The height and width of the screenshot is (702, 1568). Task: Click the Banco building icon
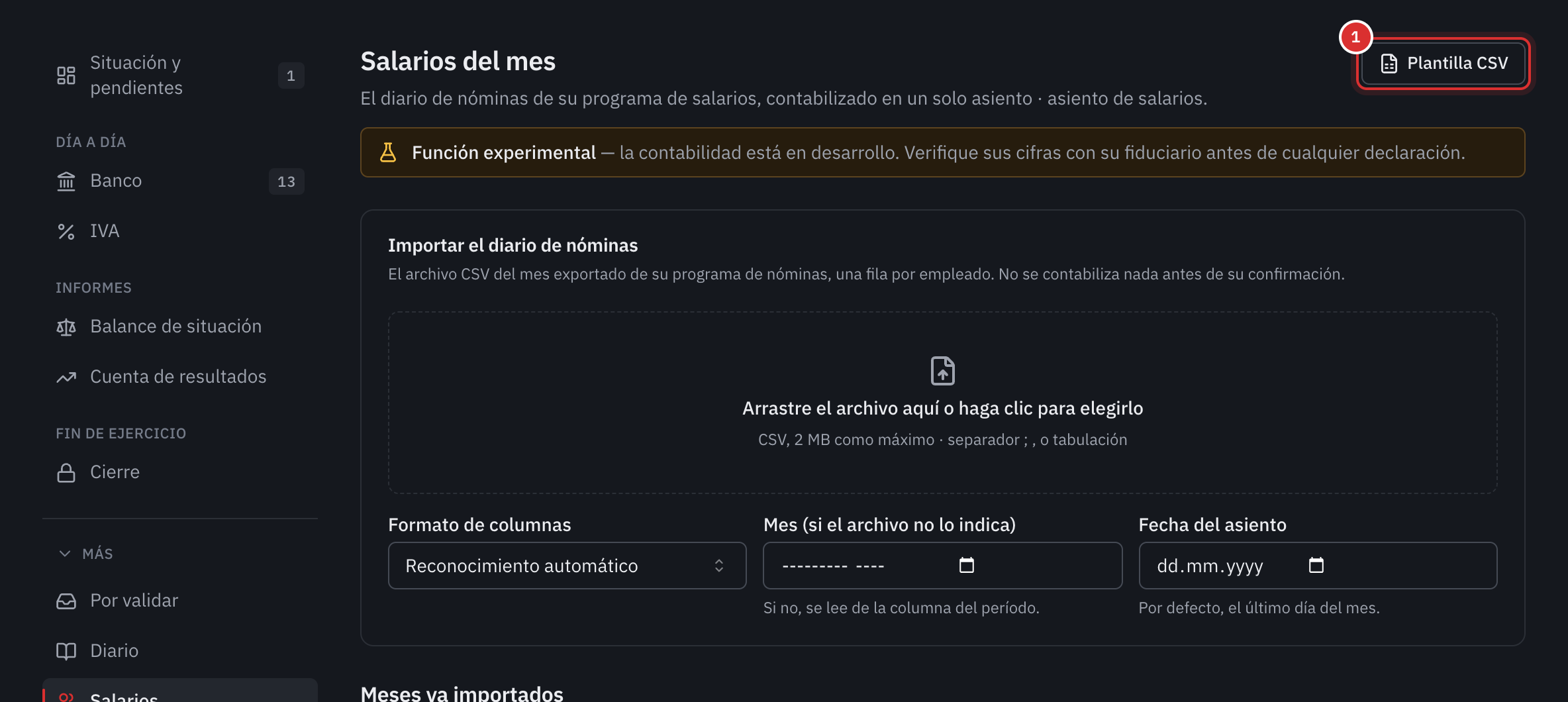click(x=66, y=181)
